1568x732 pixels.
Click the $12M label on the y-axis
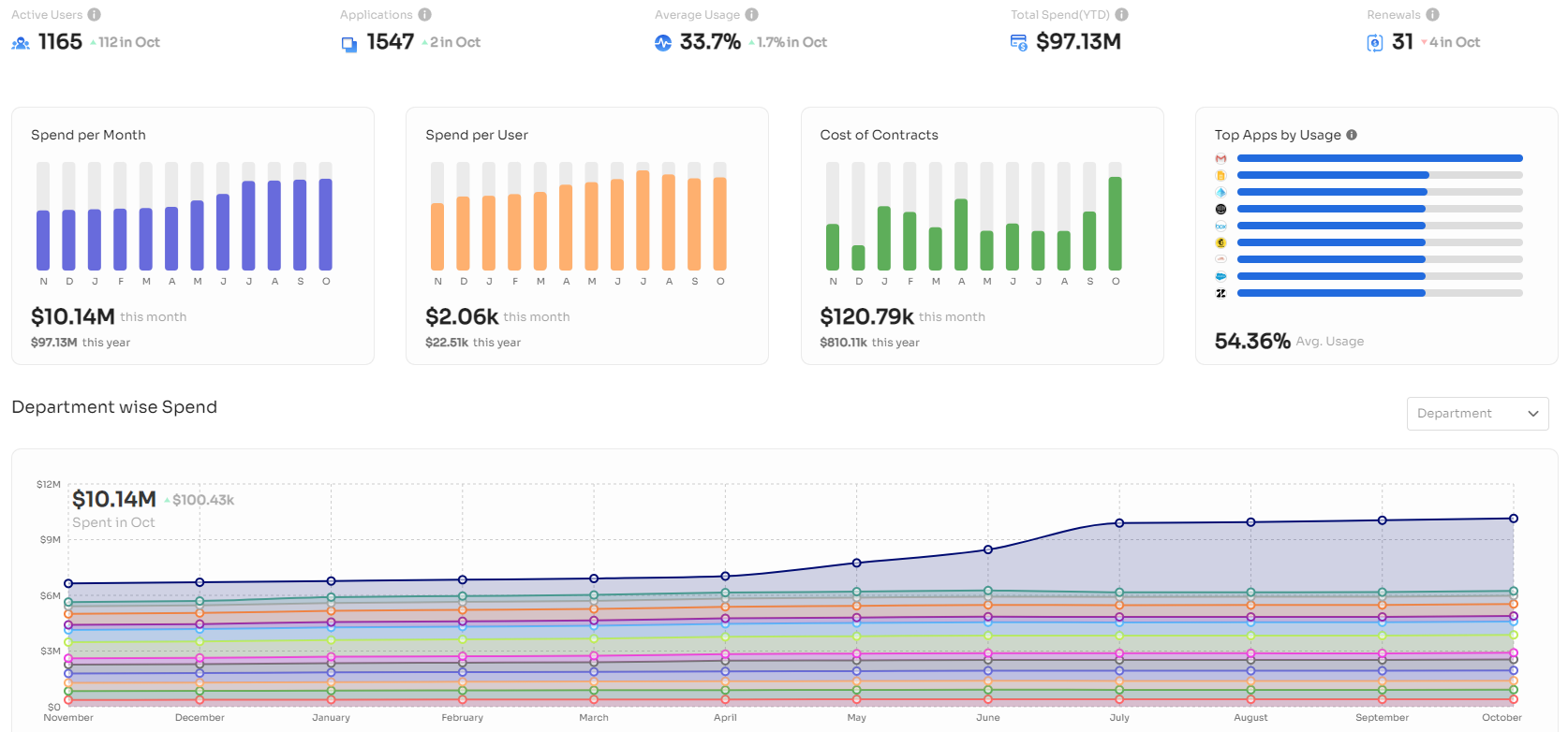point(49,485)
